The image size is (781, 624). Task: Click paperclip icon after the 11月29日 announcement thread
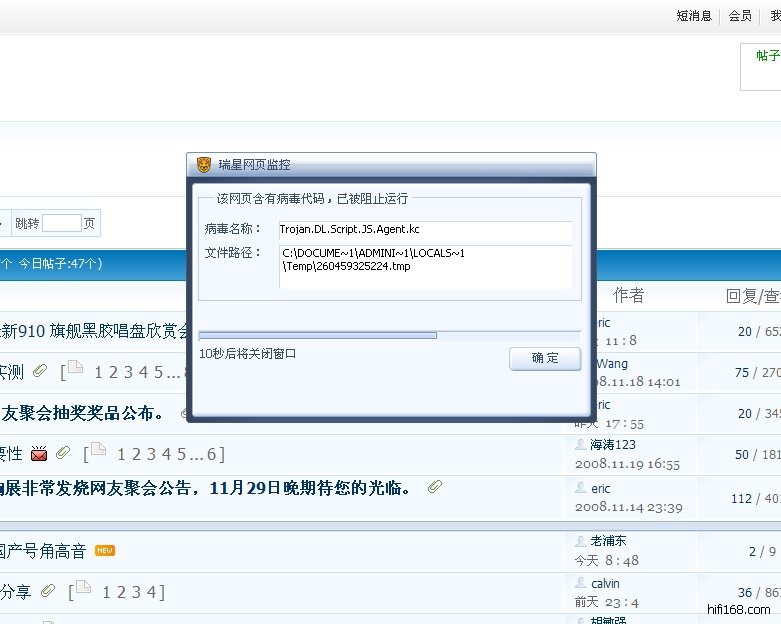(x=434, y=487)
